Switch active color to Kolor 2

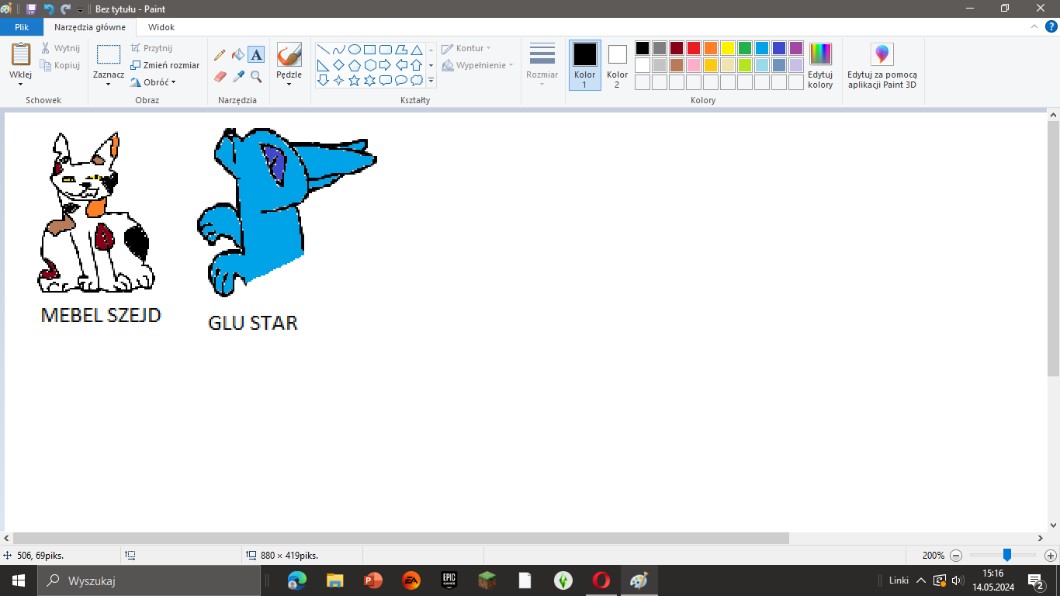(x=617, y=65)
